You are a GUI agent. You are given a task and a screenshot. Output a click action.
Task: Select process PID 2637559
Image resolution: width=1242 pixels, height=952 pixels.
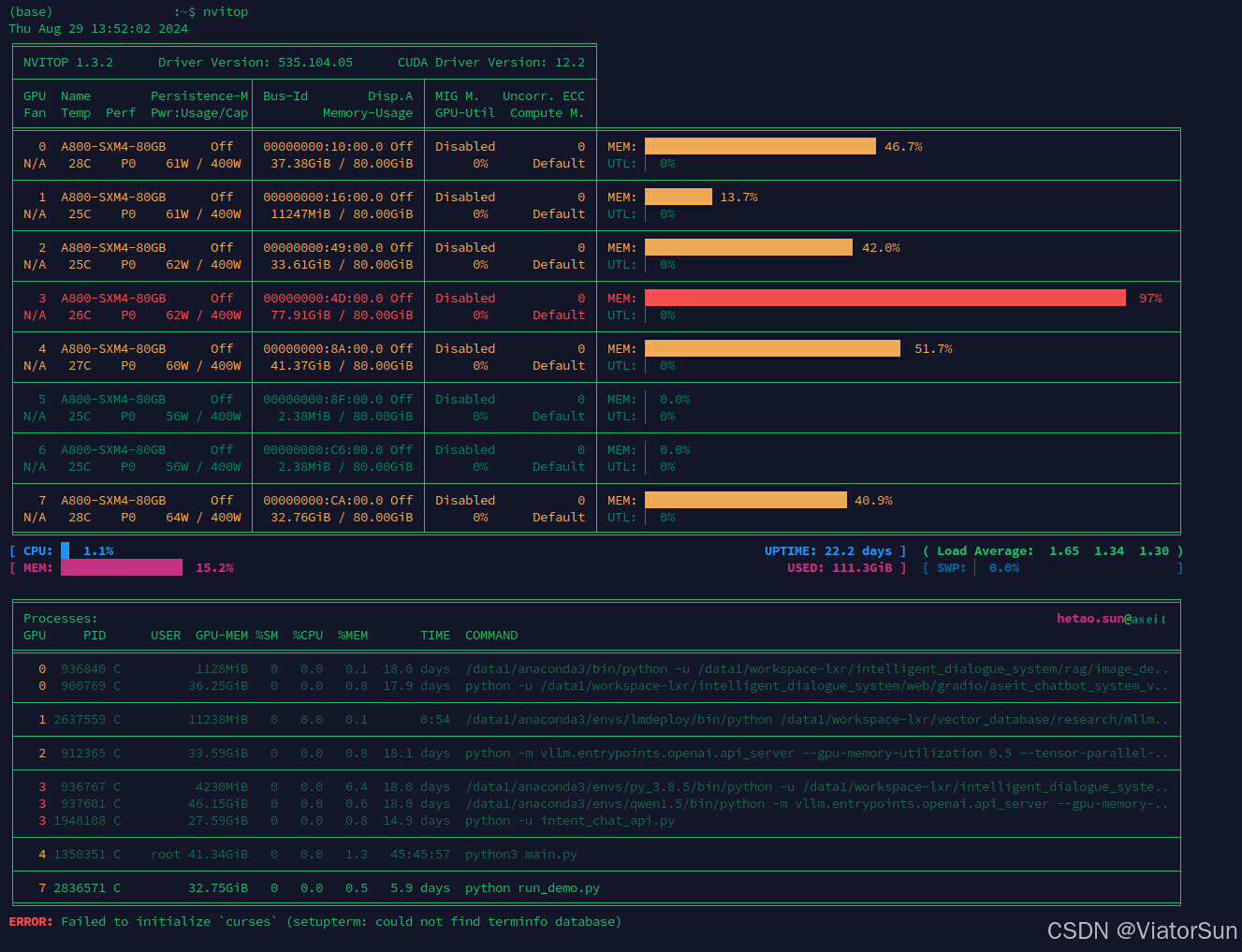(80, 720)
